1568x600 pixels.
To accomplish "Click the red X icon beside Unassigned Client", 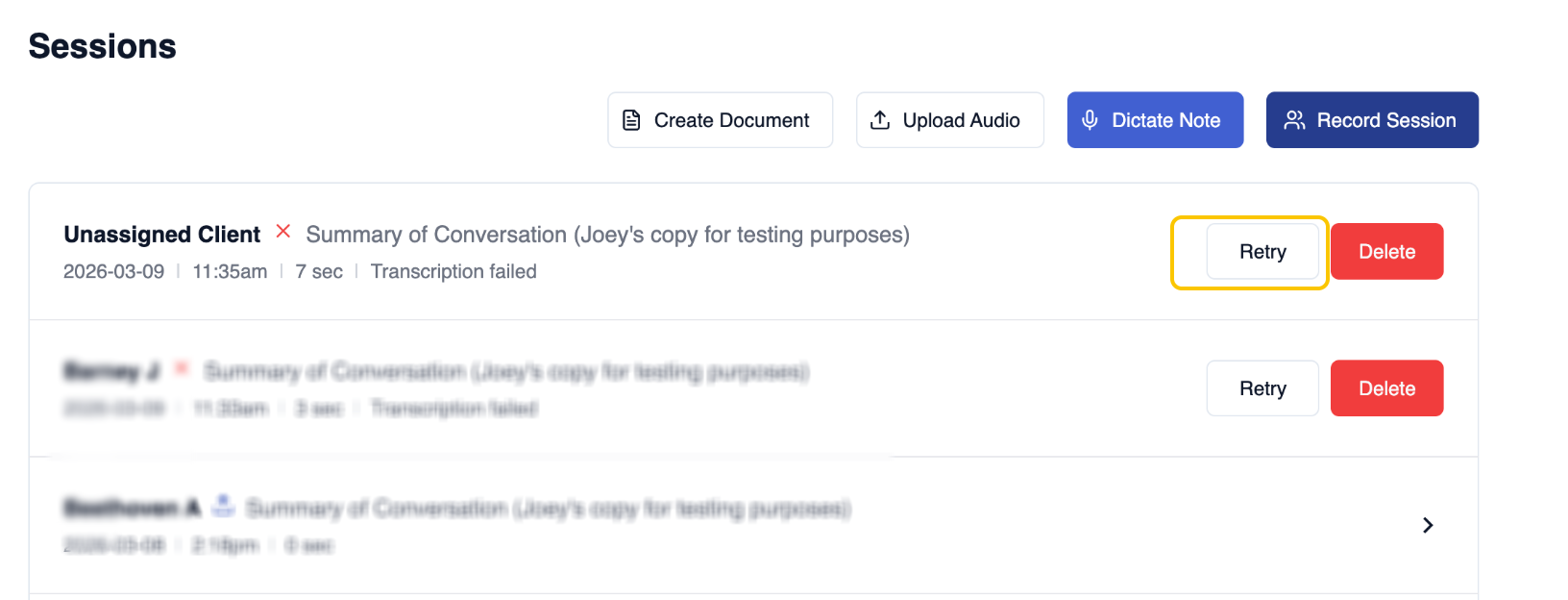I will [x=283, y=232].
